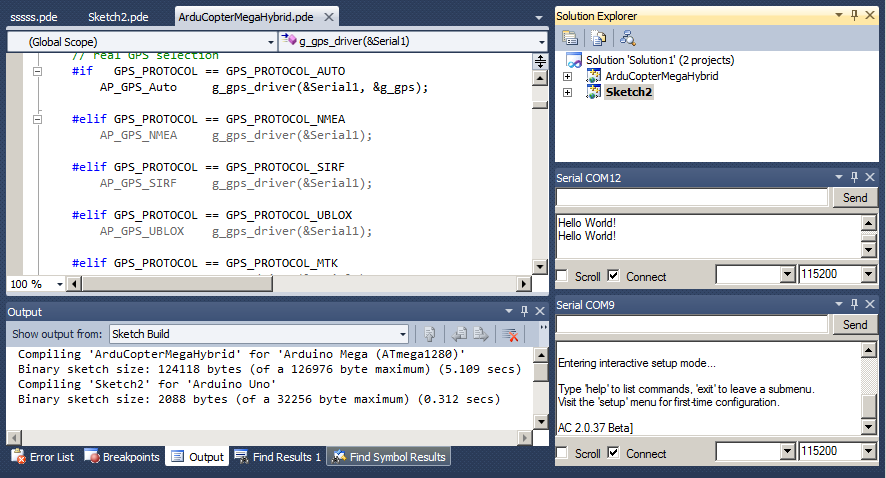Image resolution: width=886 pixels, height=478 pixels.
Task: Close the Serial COM12 panel
Action: (x=870, y=177)
